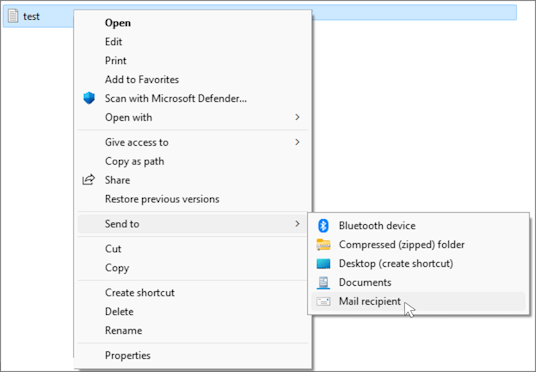Screen dimensions: 536x372
Task: Click the Bluetooth device icon
Action: coord(323,226)
